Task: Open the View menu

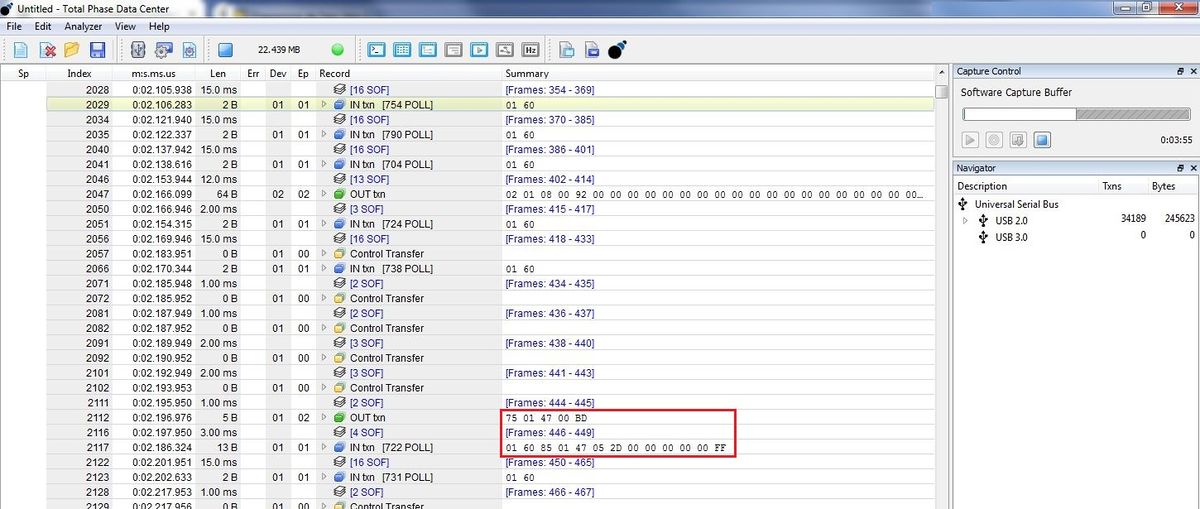Action: click(x=125, y=26)
